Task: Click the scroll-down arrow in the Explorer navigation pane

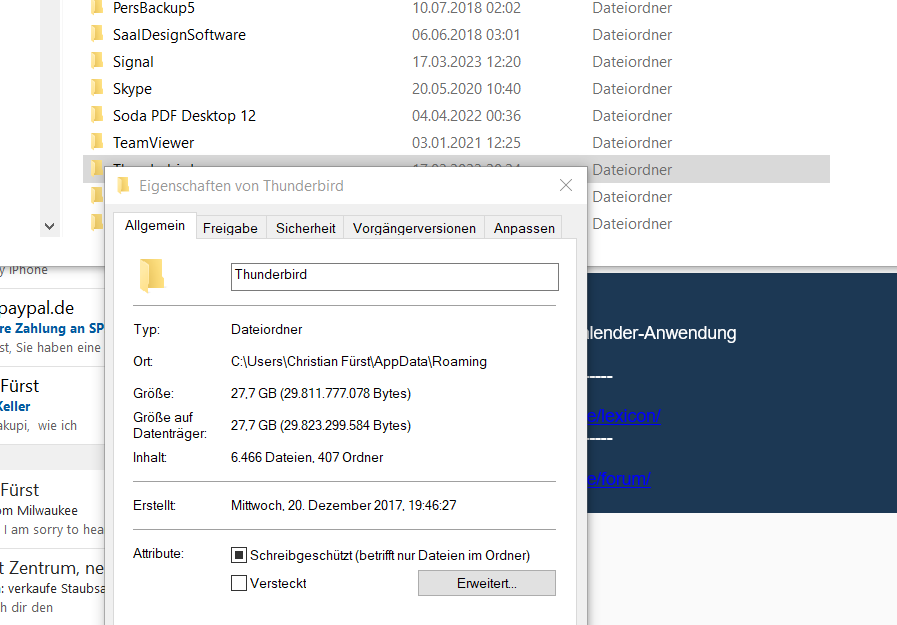Action: 50,226
